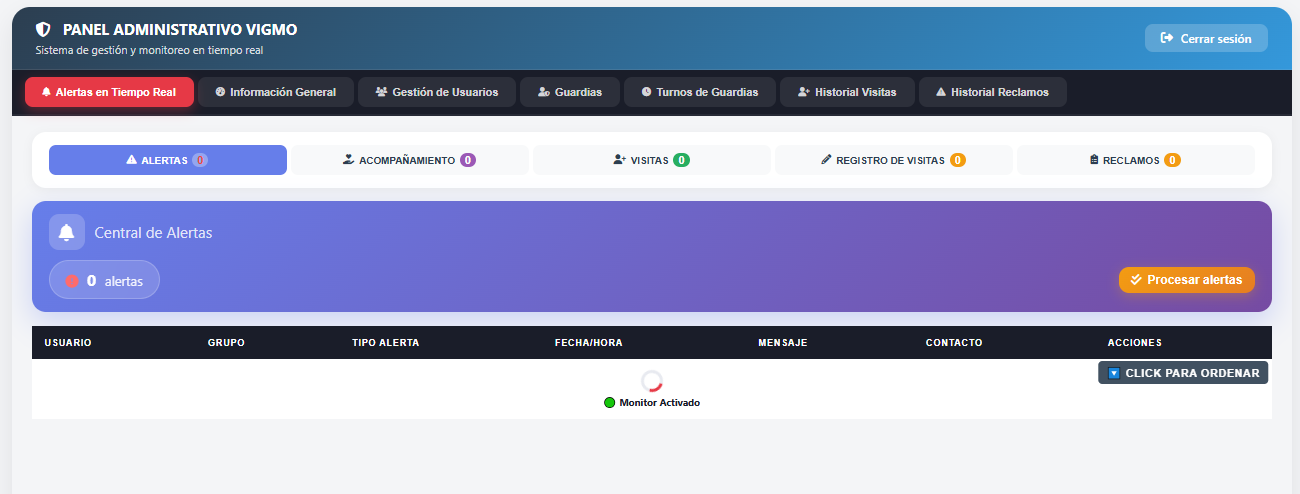Click the bell icon in Central de Alertas
1300x494 pixels.
[x=67, y=232]
